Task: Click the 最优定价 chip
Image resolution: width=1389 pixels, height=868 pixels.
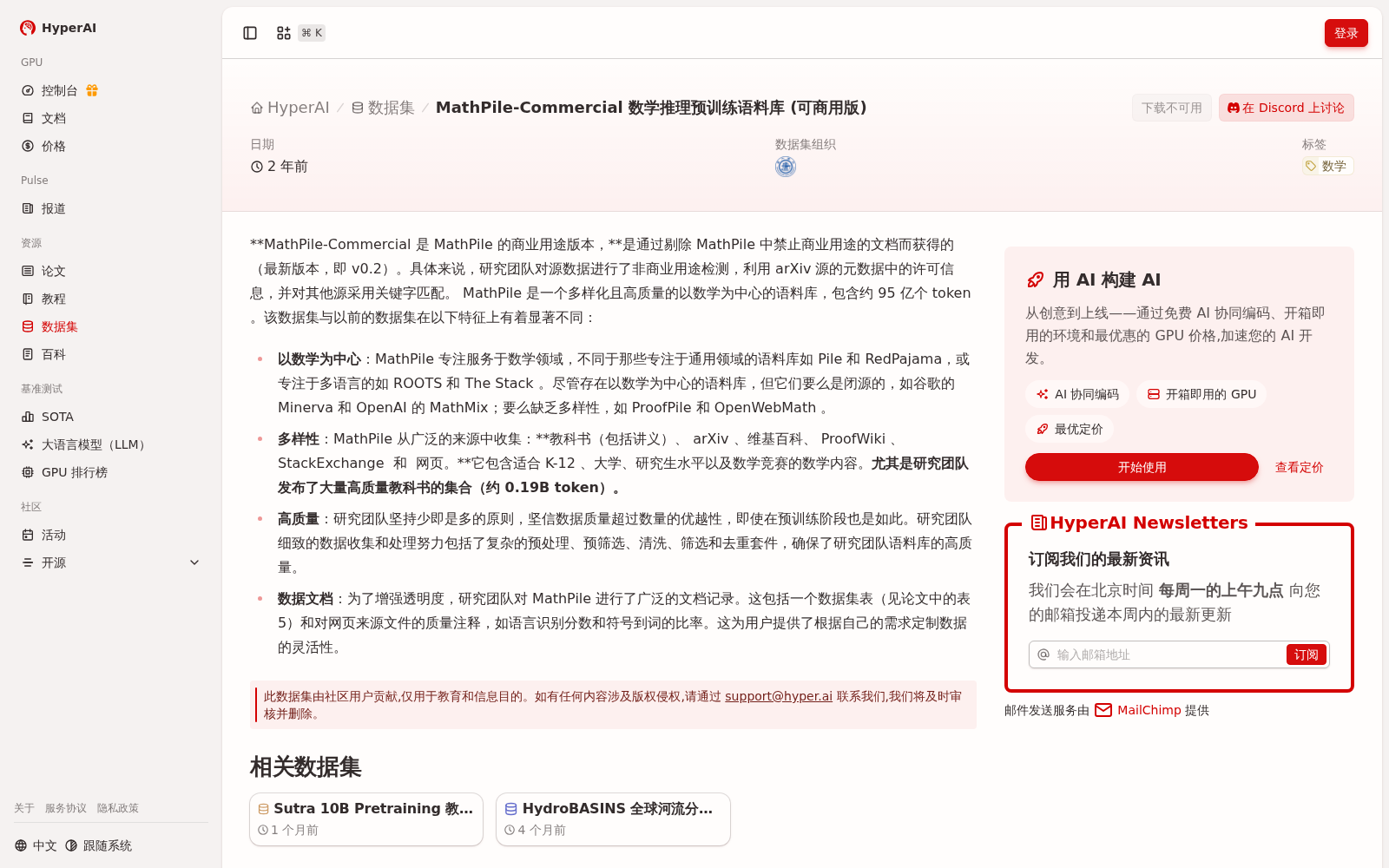Action: point(1070,429)
